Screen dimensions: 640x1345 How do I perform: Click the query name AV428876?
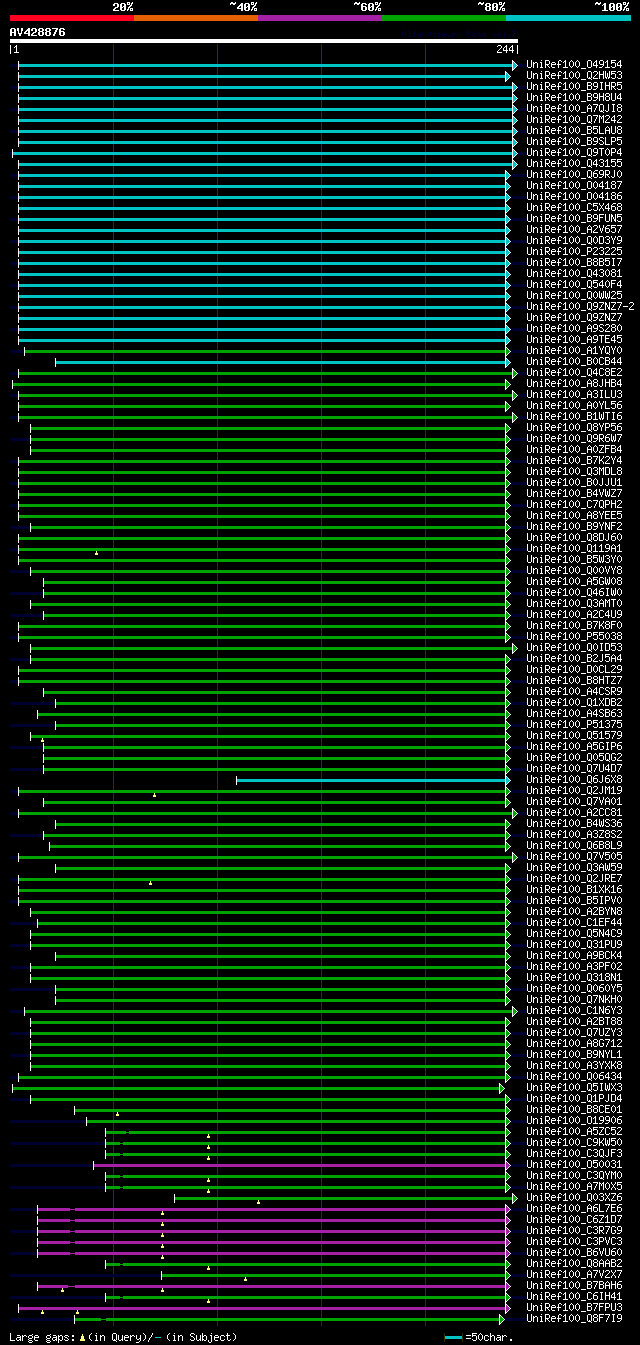pyautogui.click(x=38, y=32)
